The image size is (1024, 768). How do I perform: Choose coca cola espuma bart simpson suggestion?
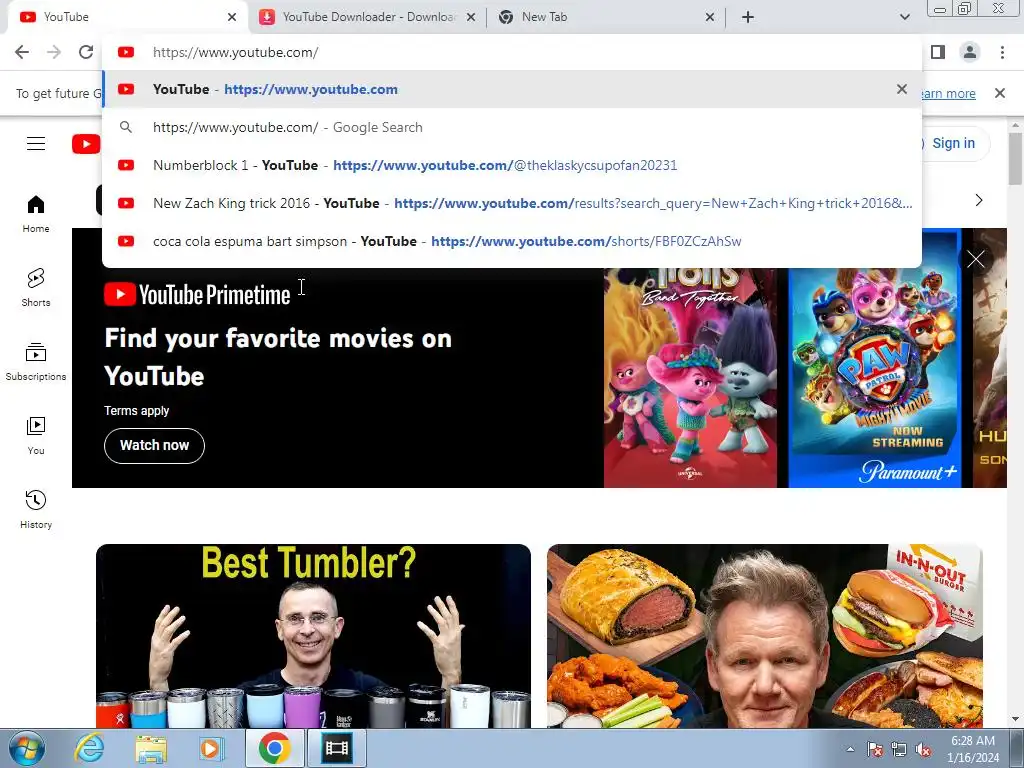click(x=512, y=241)
